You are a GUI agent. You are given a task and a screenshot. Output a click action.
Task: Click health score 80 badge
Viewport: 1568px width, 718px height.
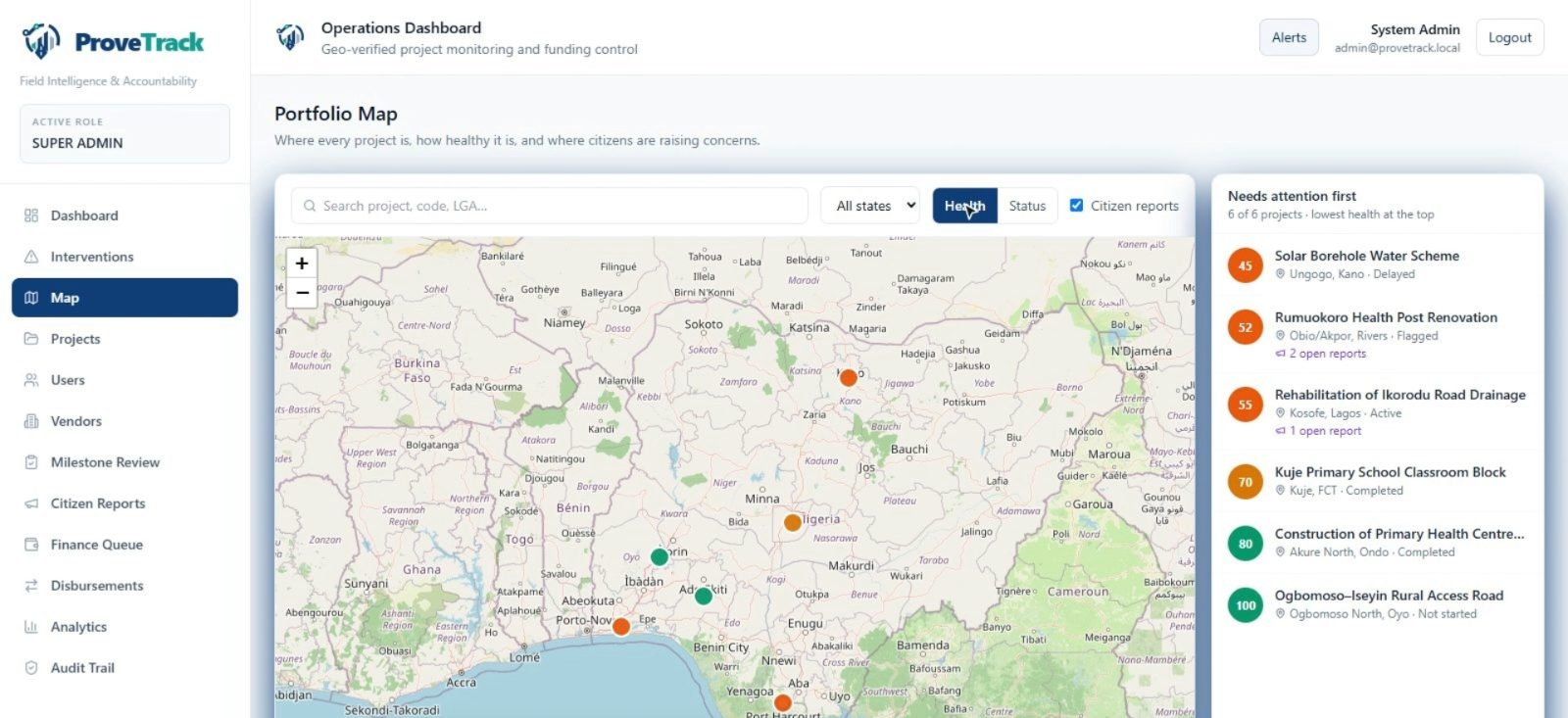click(x=1246, y=544)
